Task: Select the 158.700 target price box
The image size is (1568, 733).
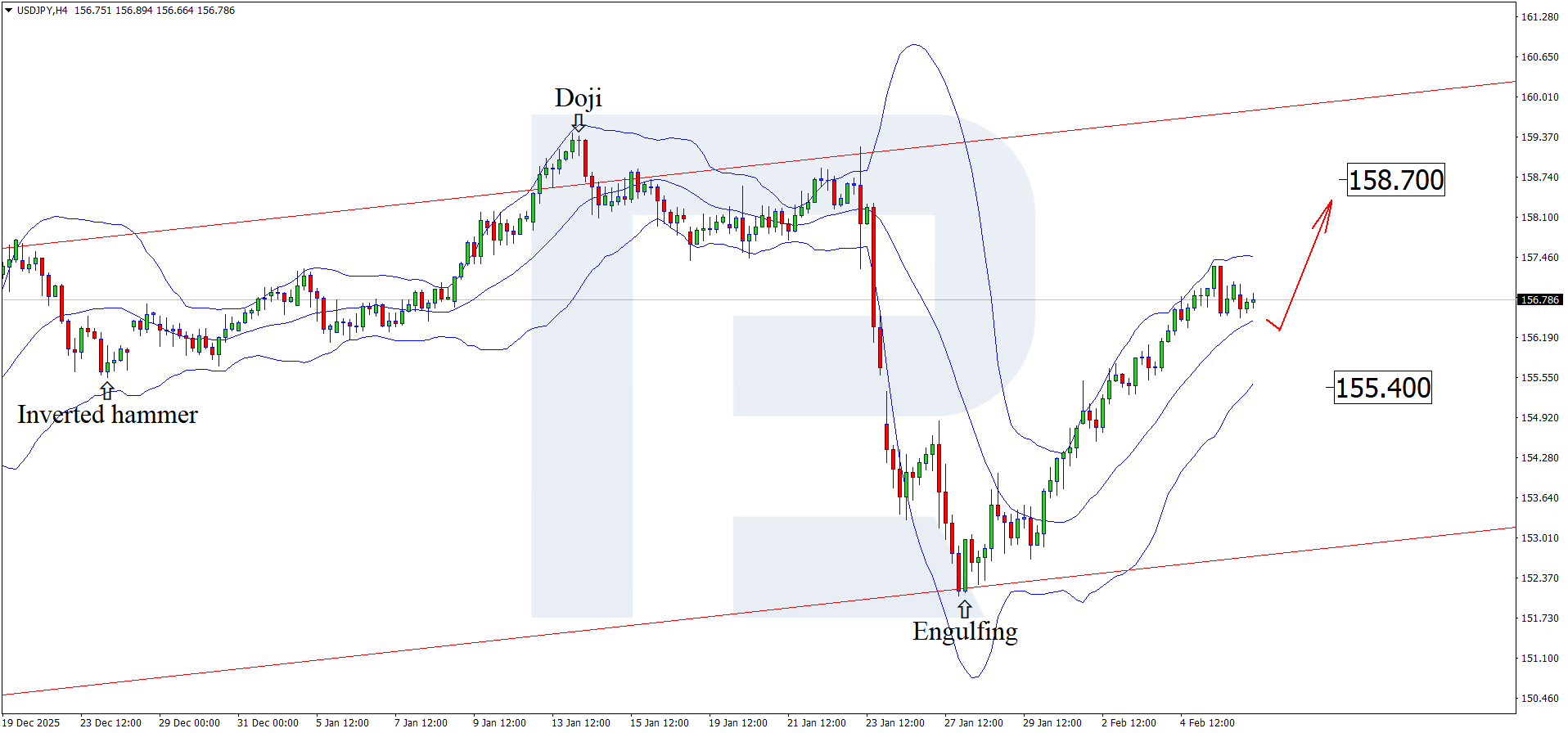Action: click(1396, 180)
